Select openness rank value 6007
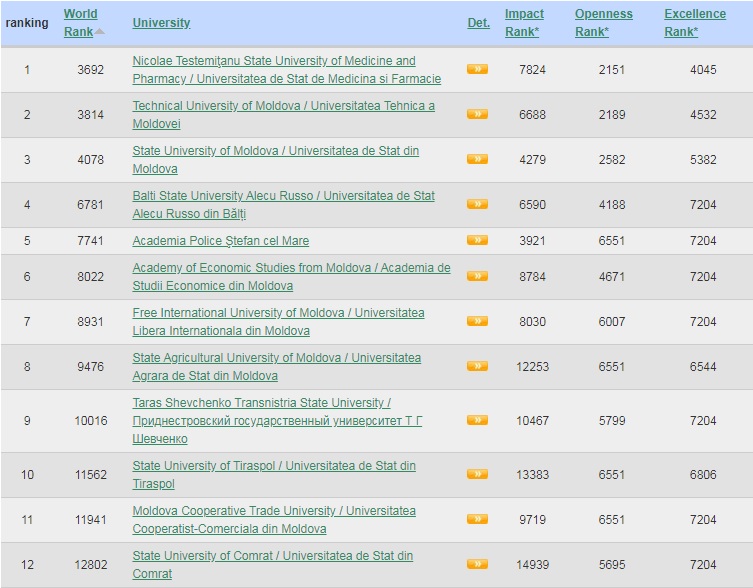 [612, 321]
